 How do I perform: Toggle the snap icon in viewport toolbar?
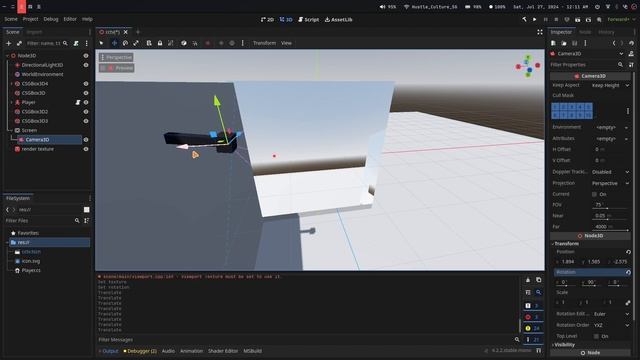(x=195, y=43)
